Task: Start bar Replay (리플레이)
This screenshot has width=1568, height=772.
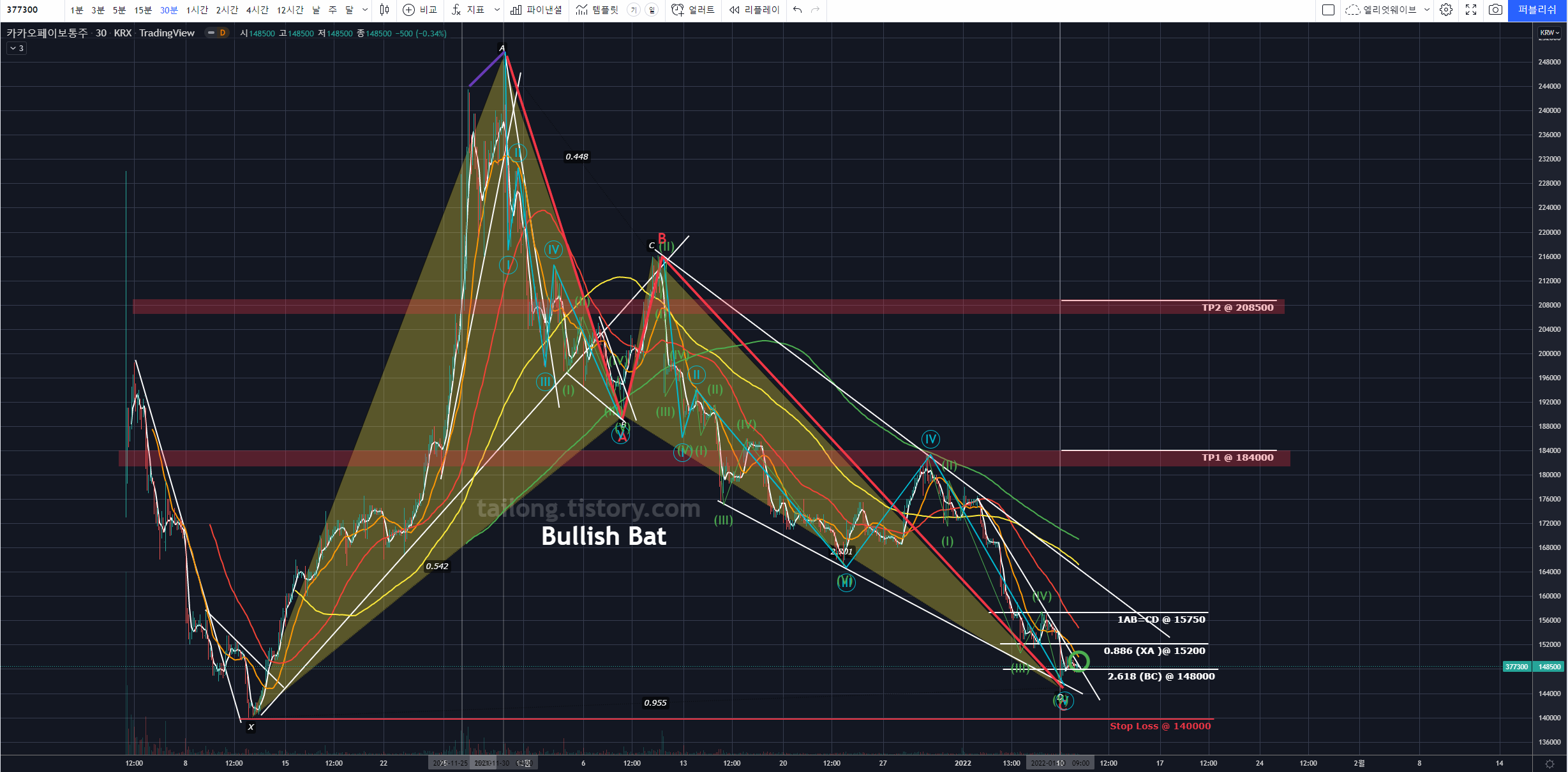Action: (735, 10)
